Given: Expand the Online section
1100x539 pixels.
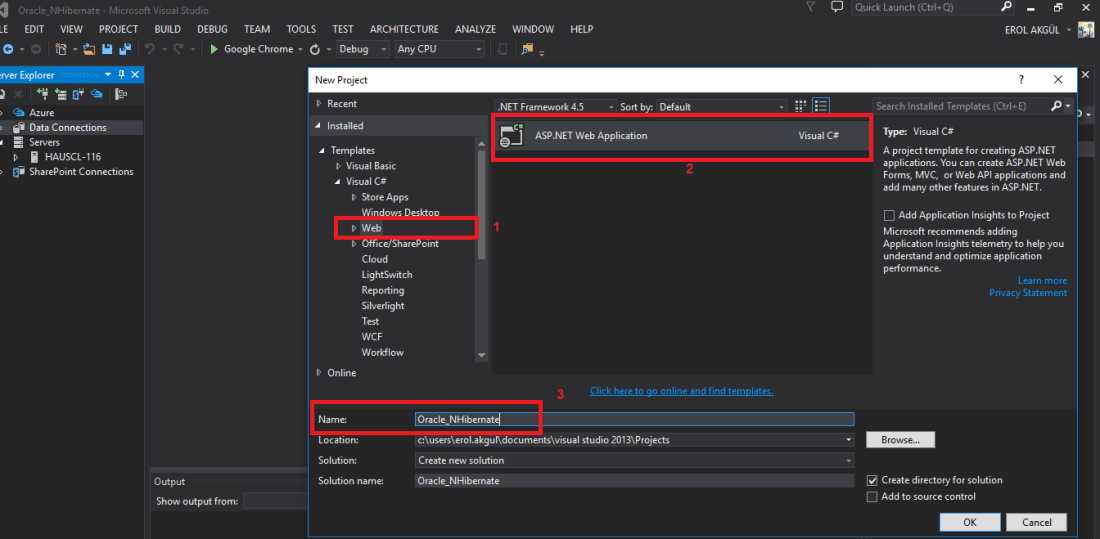Looking at the screenshot, I should pos(319,373).
